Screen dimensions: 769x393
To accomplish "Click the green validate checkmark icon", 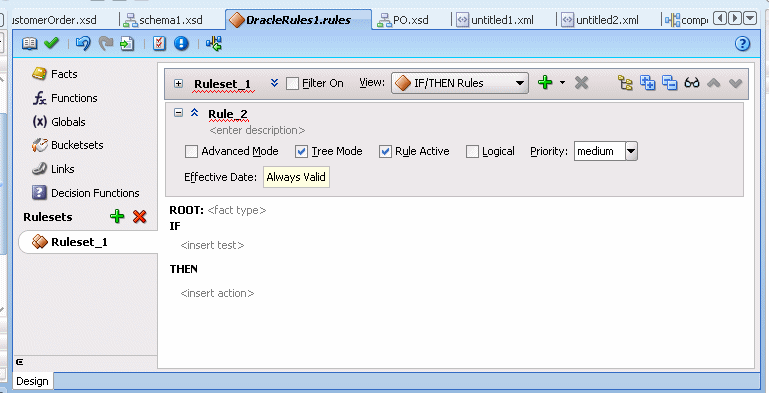I will tap(51, 44).
